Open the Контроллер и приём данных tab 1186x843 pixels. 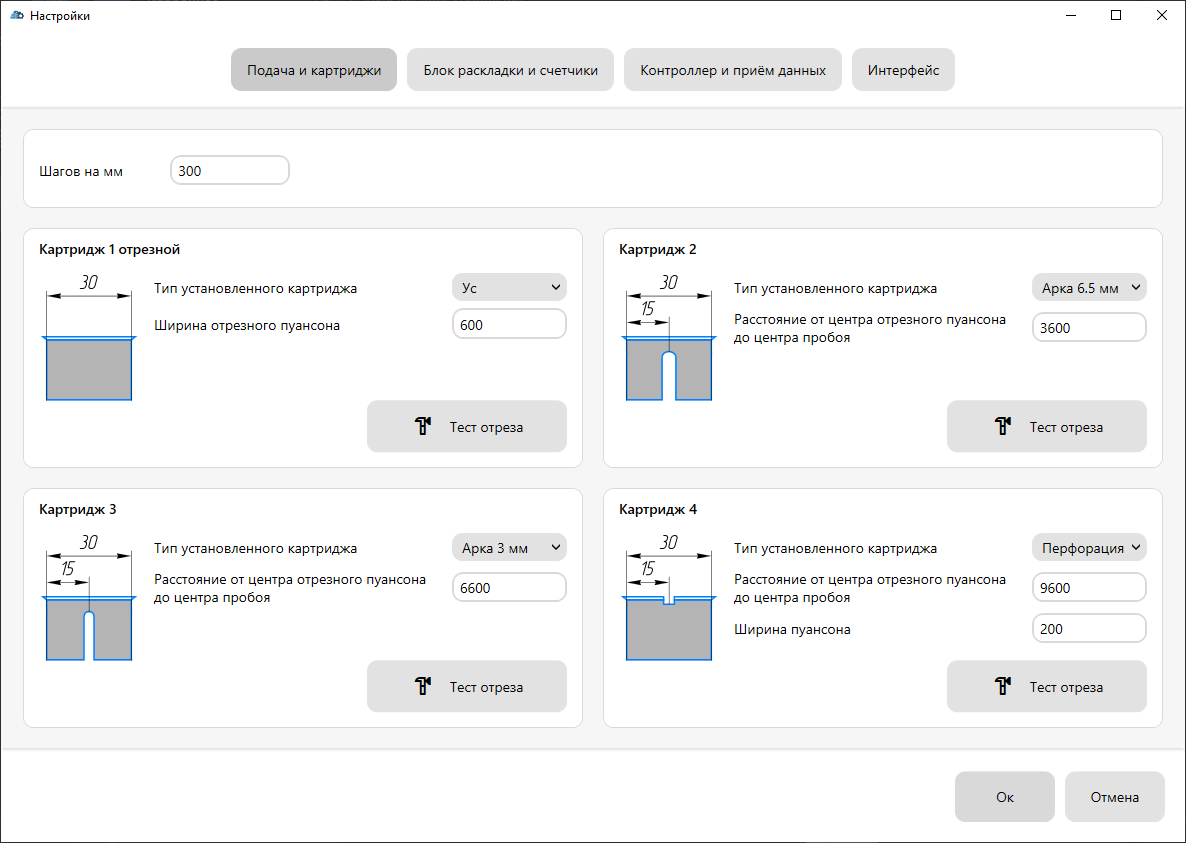tap(733, 71)
